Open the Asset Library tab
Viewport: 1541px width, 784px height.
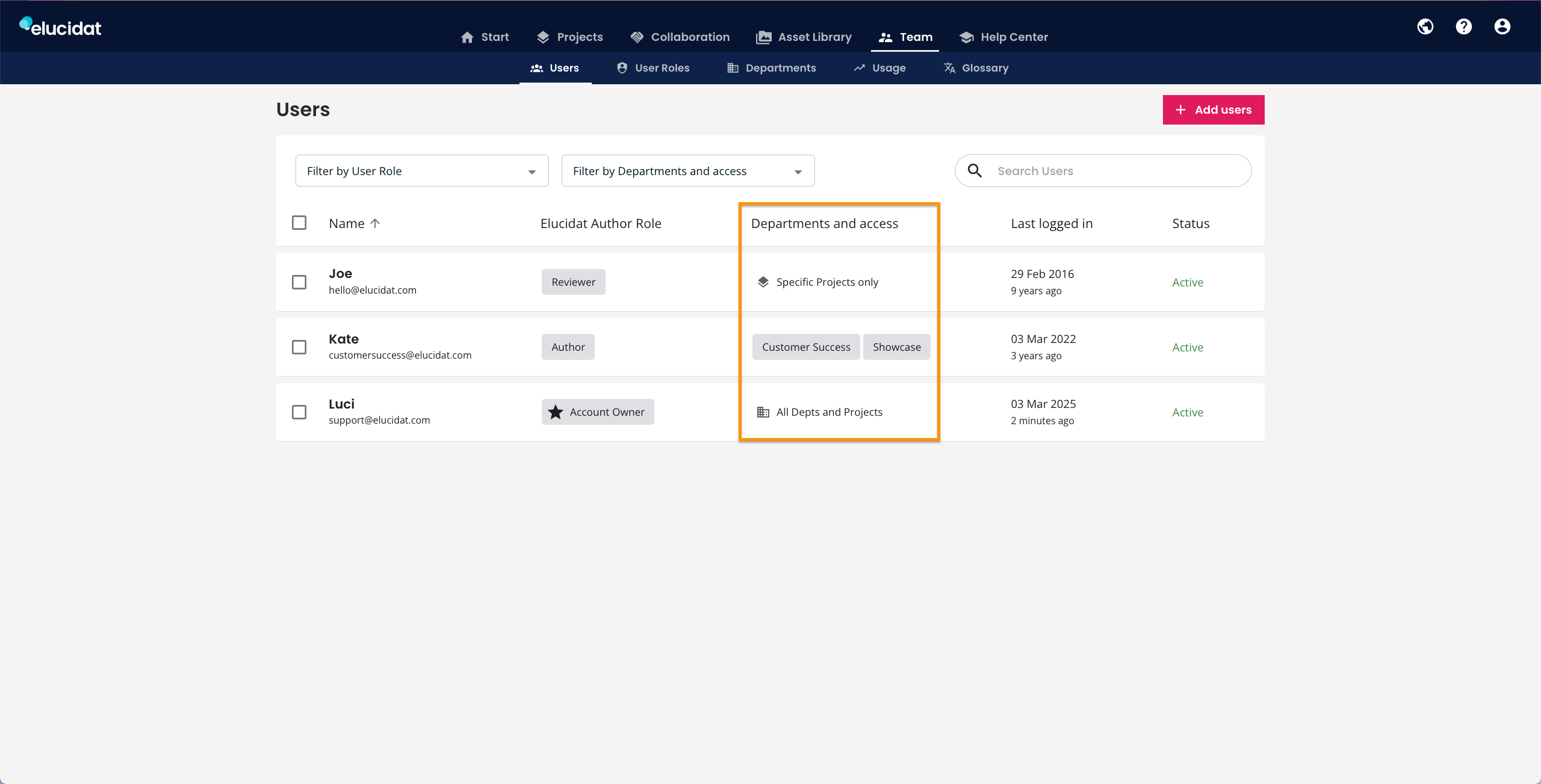coord(804,37)
